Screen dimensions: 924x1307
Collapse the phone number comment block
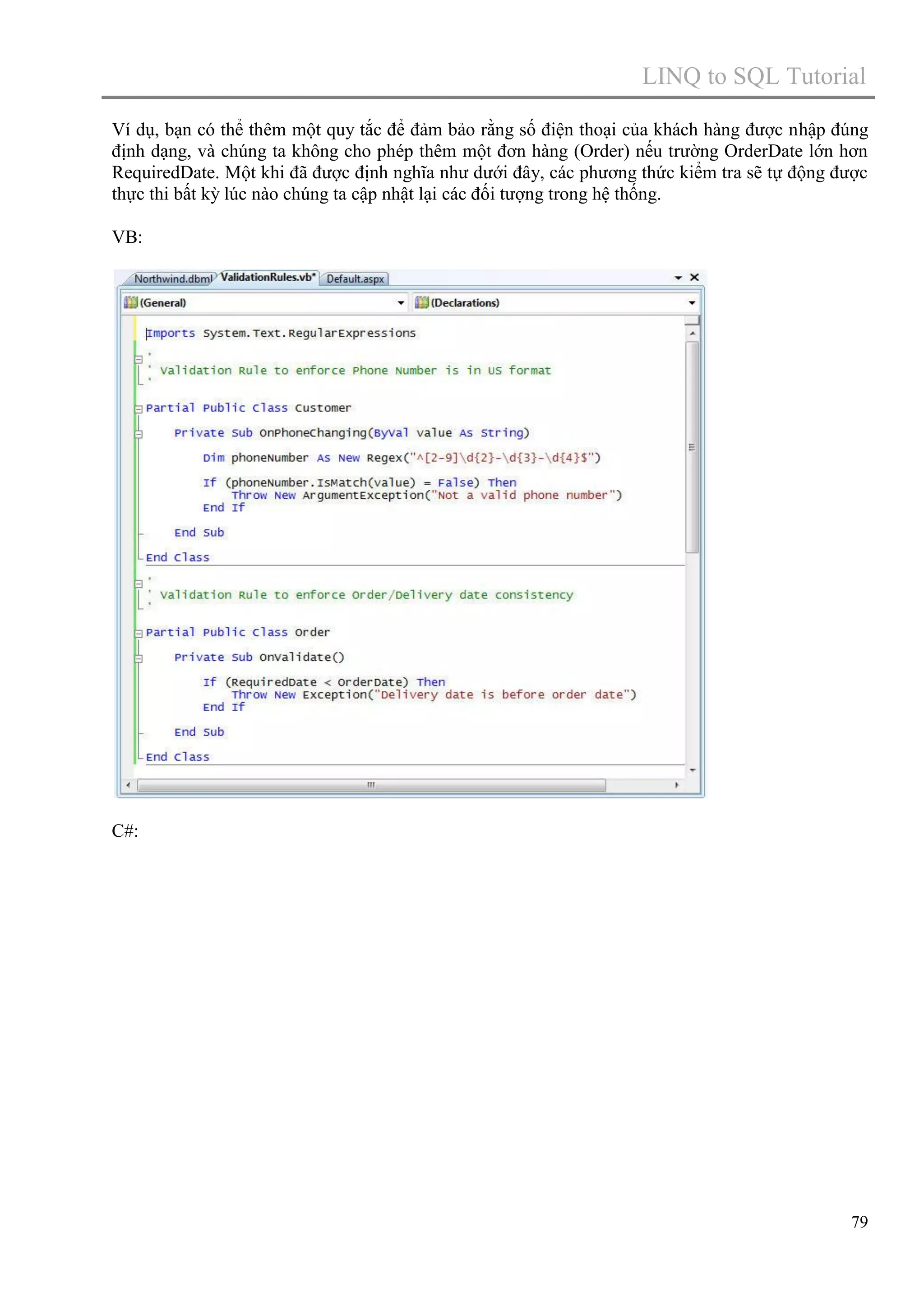138,359
